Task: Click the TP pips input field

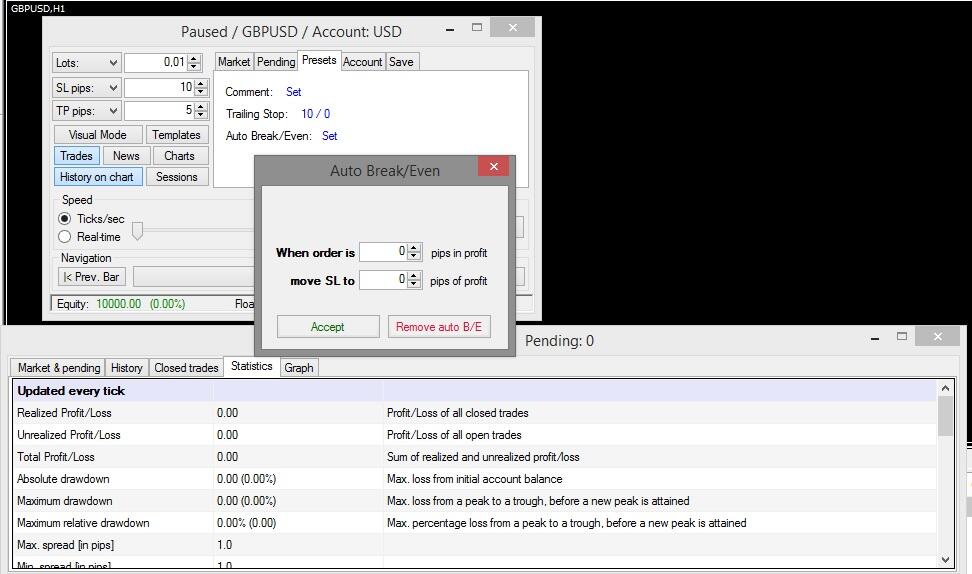Action: tap(159, 111)
